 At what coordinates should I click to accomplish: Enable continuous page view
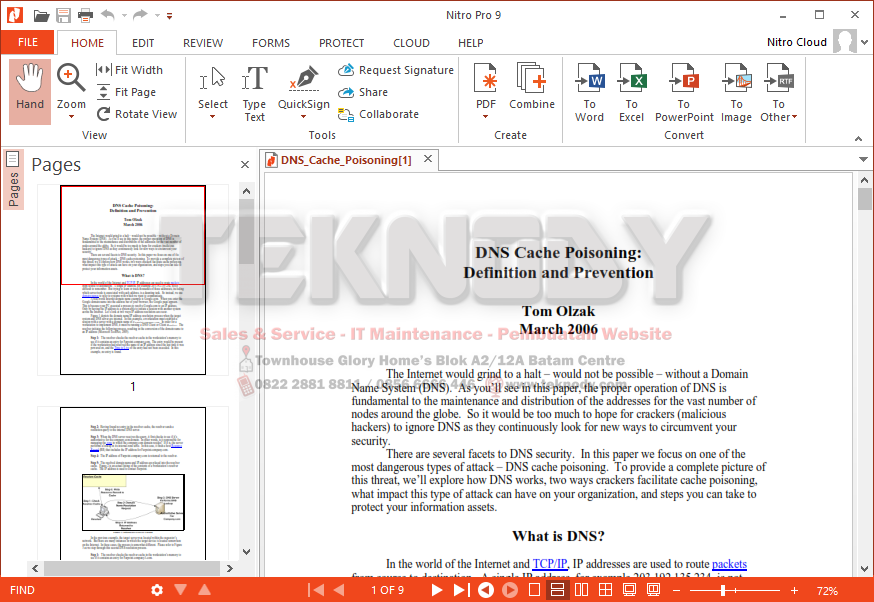point(557,590)
